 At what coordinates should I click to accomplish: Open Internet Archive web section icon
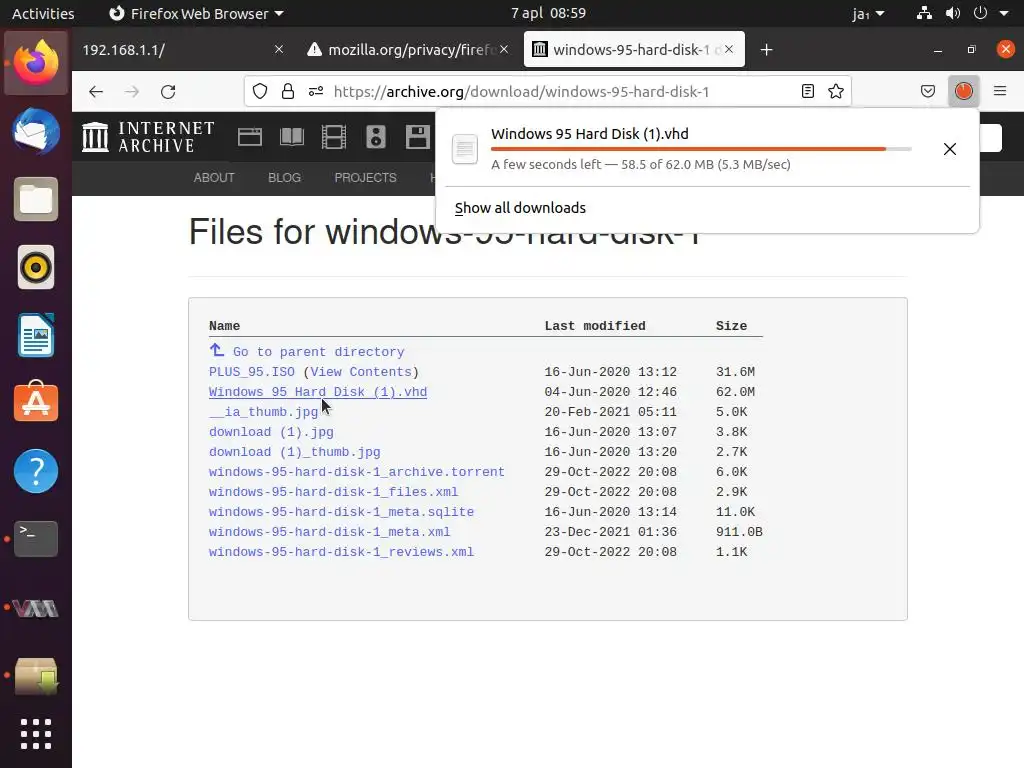tap(249, 137)
